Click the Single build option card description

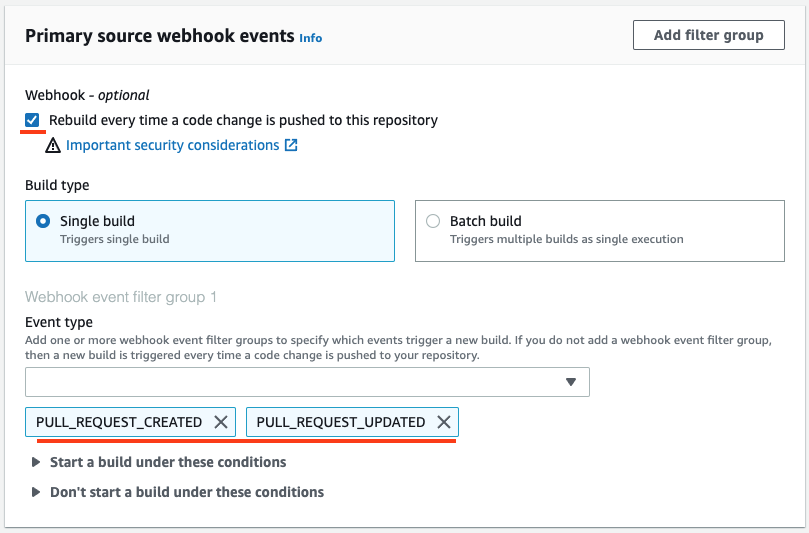coord(115,239)
